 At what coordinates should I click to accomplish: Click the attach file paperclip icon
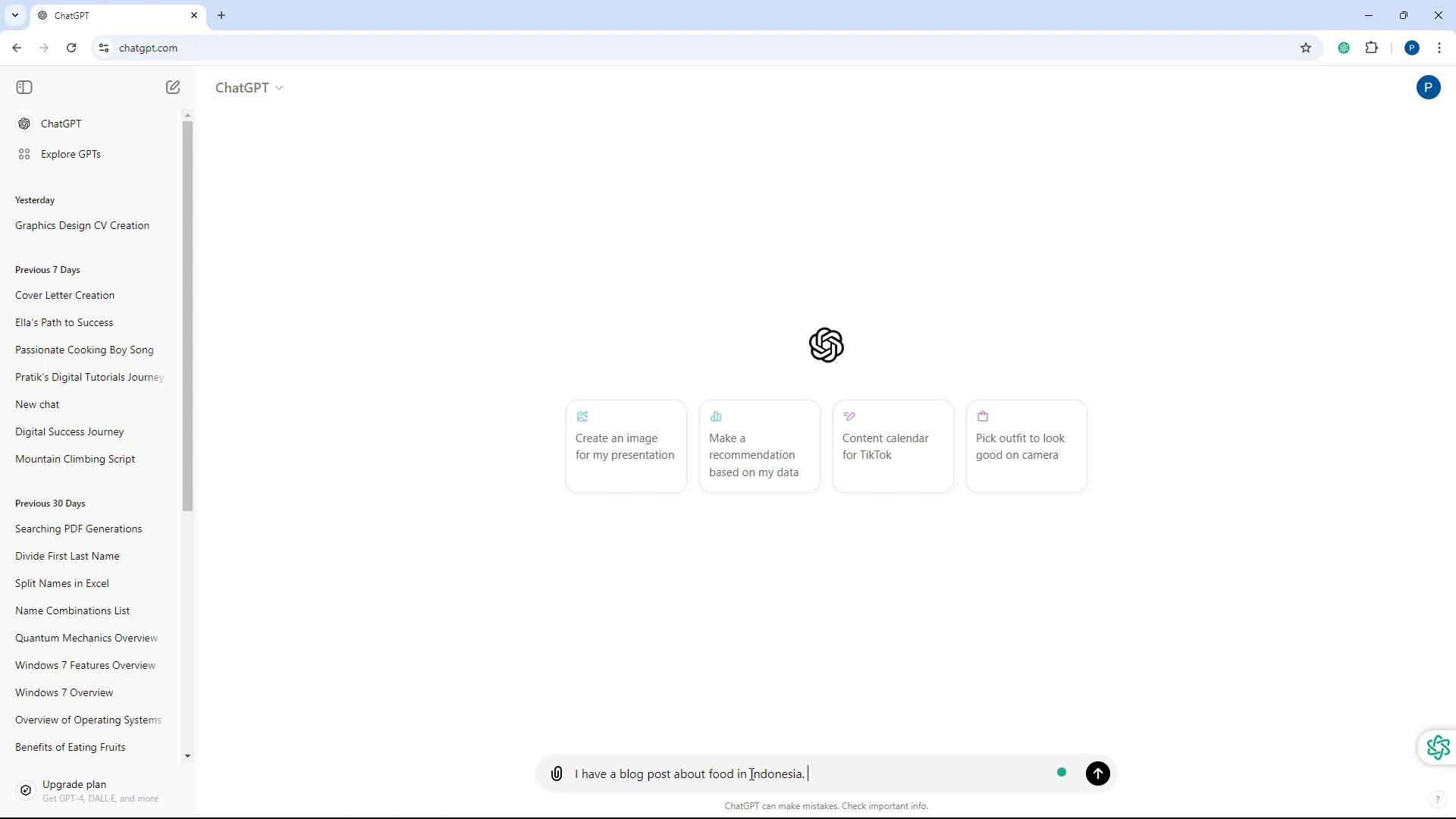coord(557,773)
